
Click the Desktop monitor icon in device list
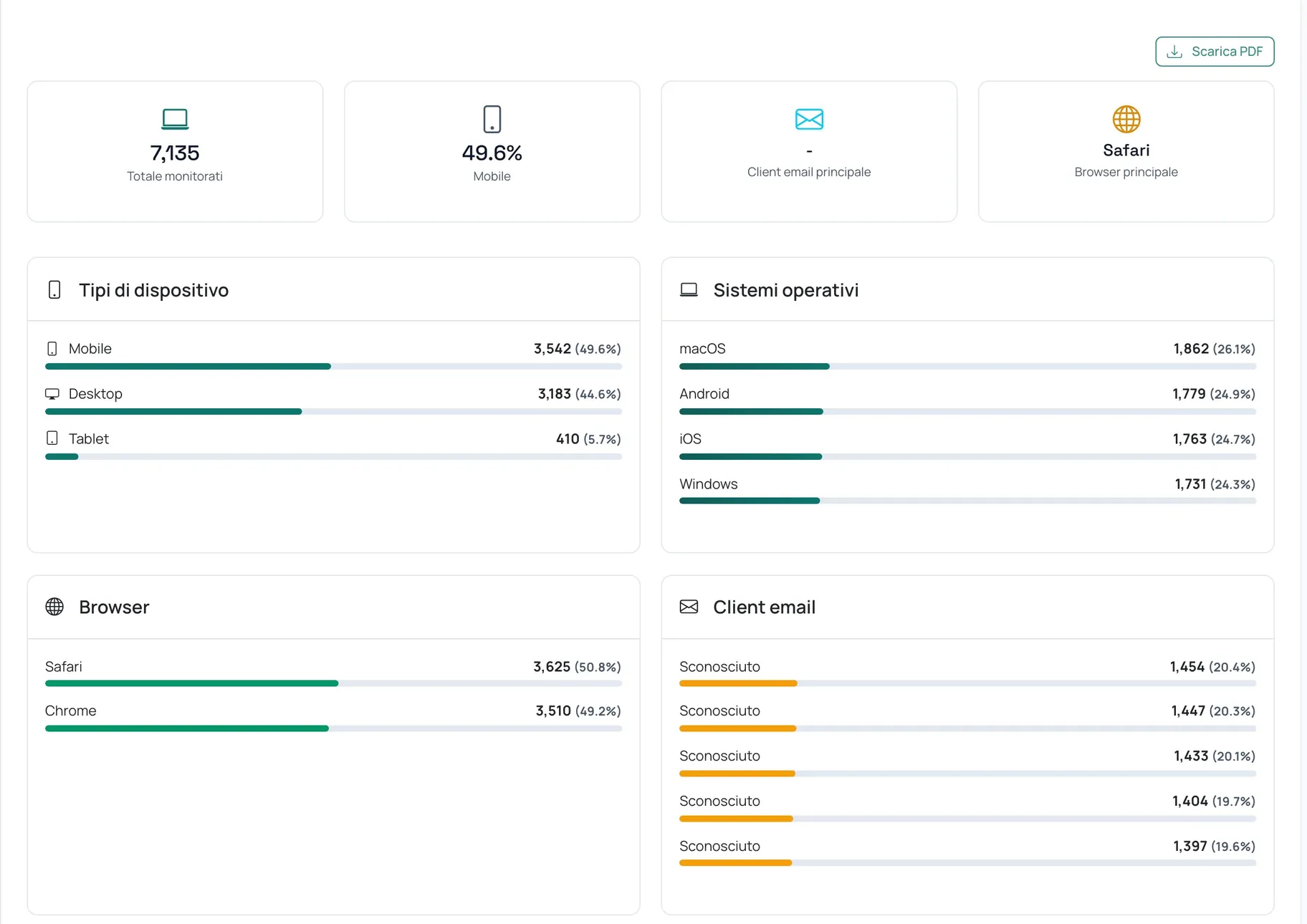tap(52, 394)
